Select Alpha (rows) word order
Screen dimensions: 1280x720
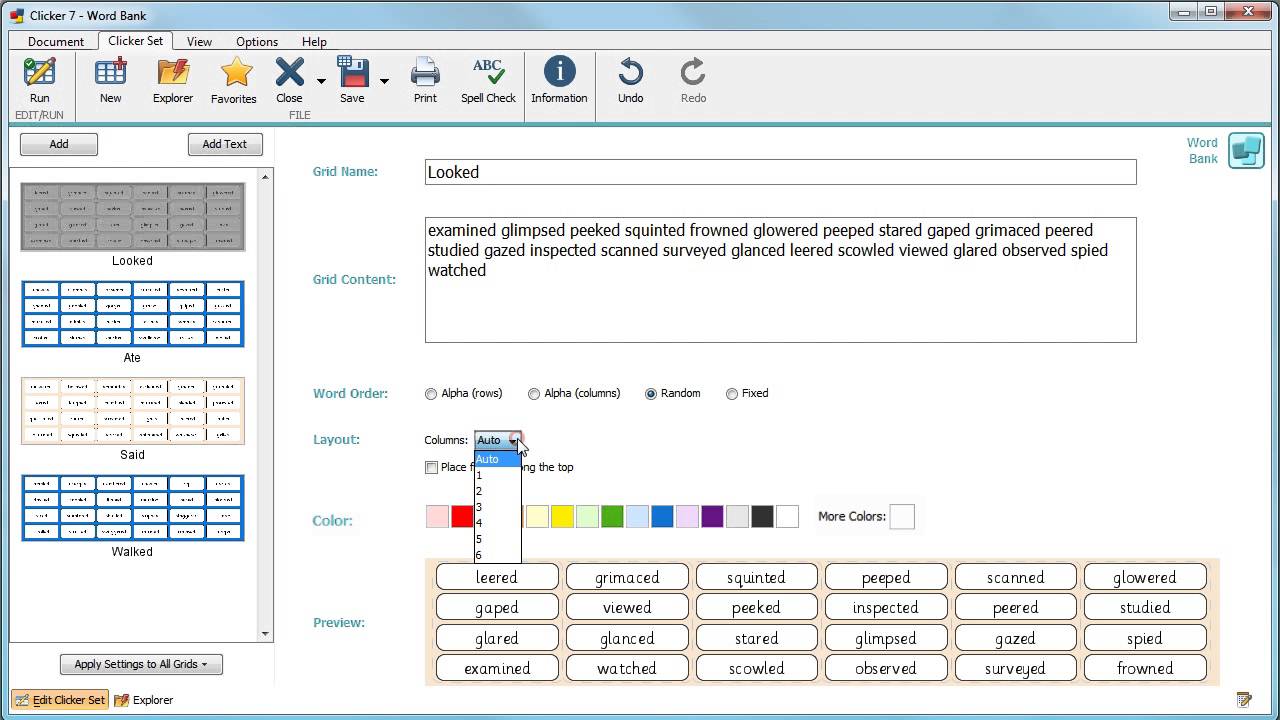(431, 394)
